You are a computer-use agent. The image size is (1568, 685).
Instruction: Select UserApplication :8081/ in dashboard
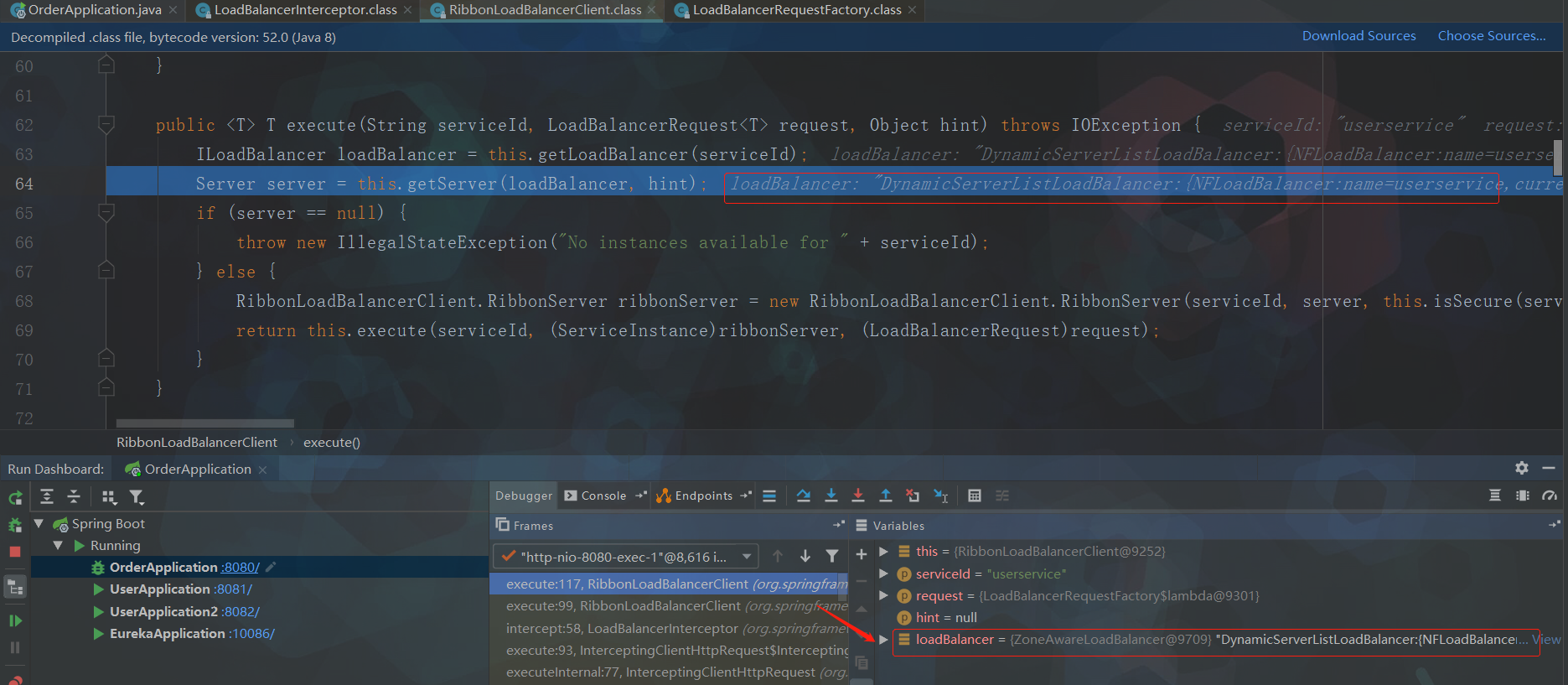[260, 589]
